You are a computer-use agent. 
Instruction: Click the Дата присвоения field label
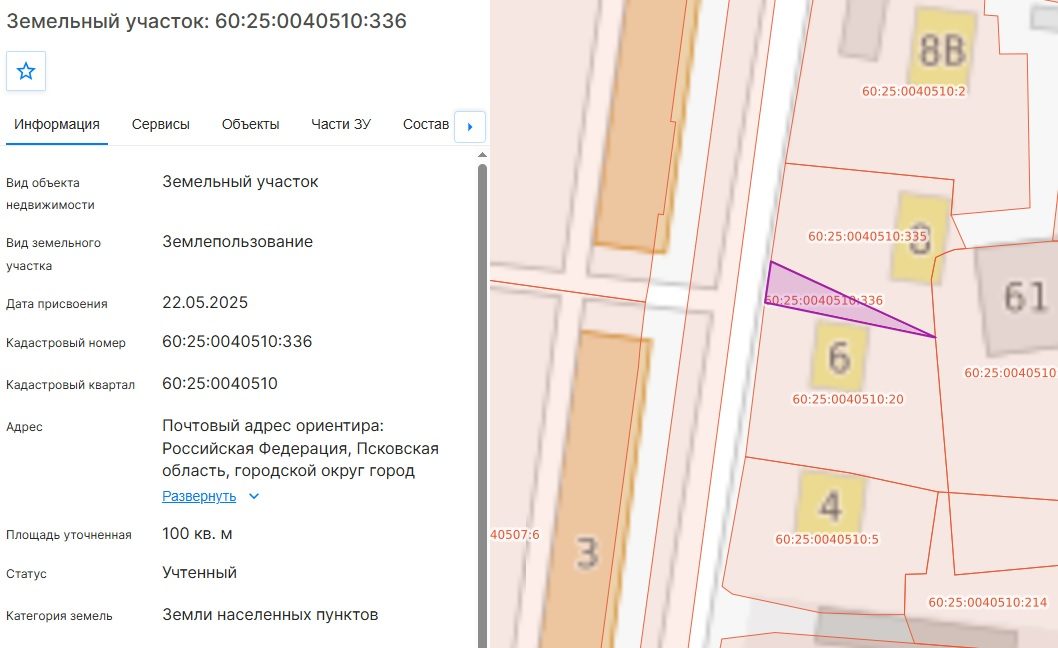tap(57, 304)
